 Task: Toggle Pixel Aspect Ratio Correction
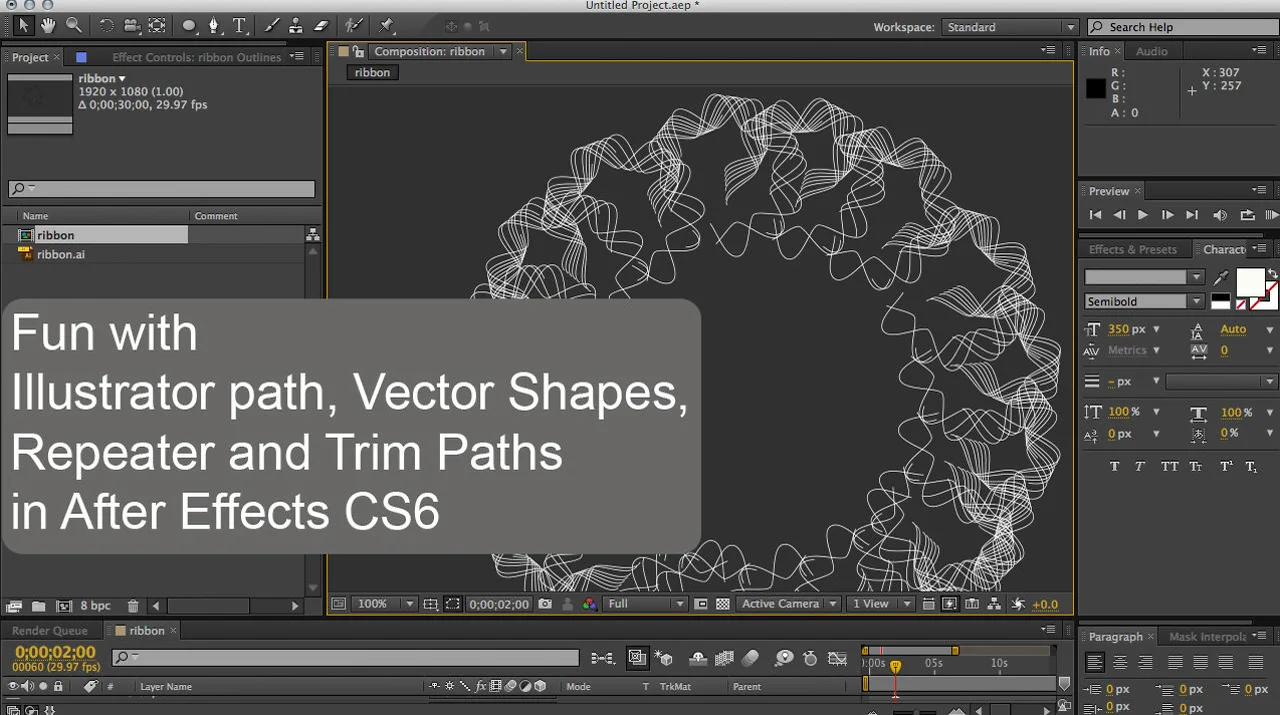tap(929, 604)
